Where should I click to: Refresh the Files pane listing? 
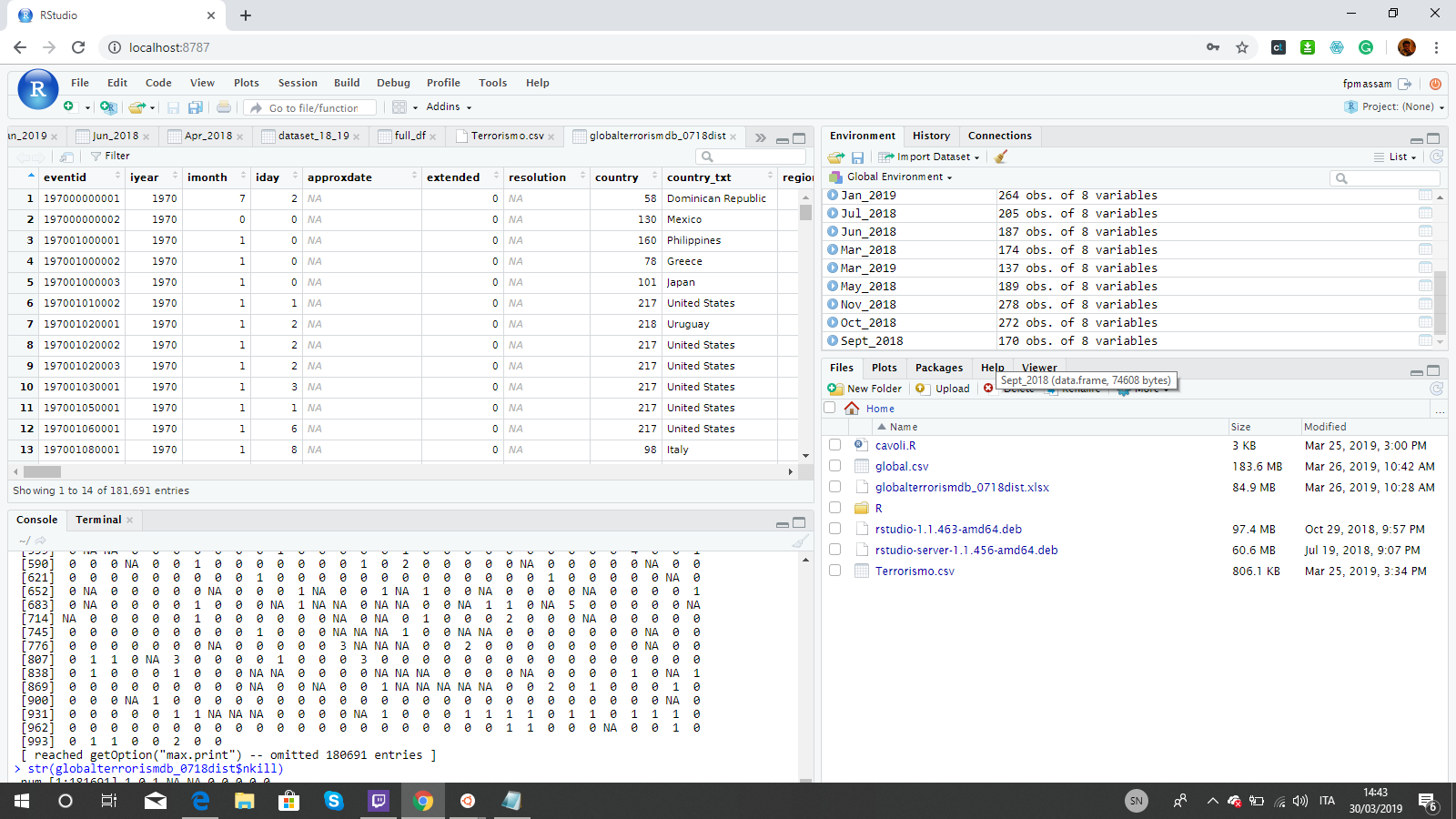(x=1437, y=389)
